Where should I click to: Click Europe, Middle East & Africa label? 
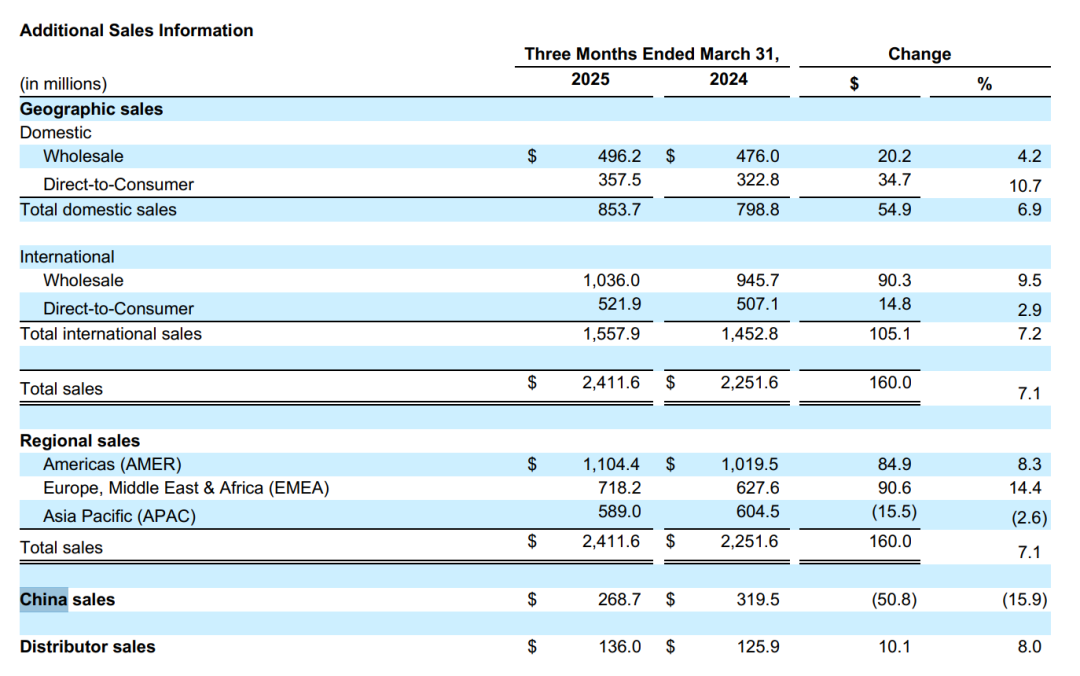pyautogui.click(x=186, y=488)
